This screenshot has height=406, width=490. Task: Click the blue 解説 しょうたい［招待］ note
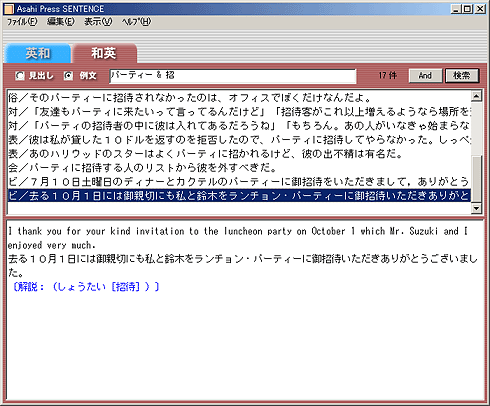(86, 286)
